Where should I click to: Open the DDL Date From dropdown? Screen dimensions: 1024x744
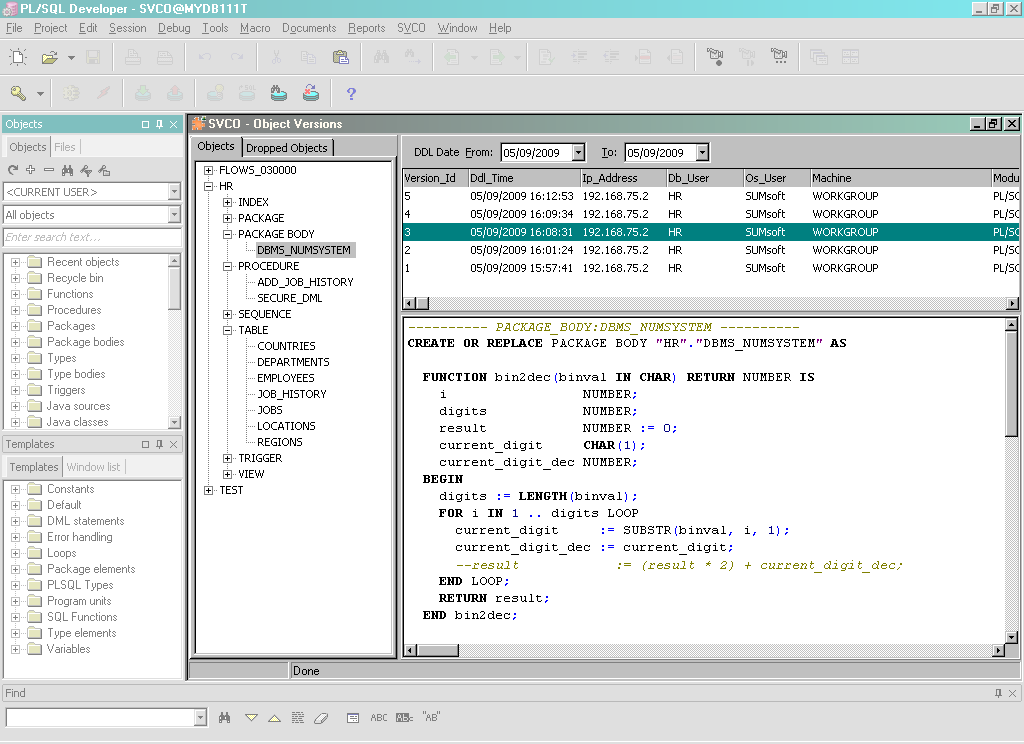click(578, 153)
